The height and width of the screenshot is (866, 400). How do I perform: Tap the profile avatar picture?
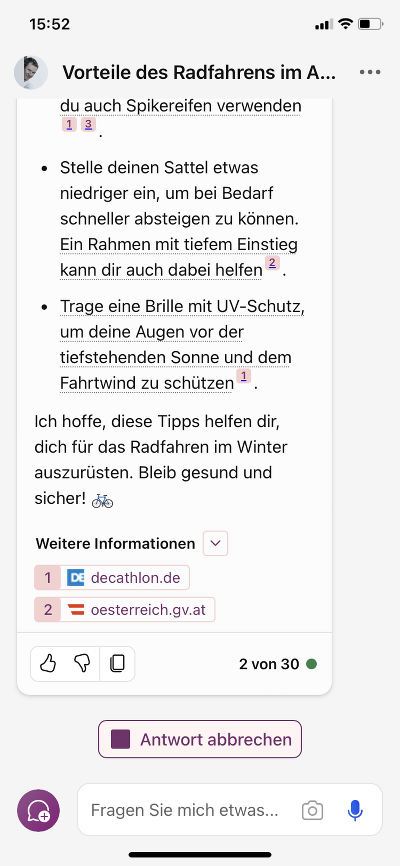point(31,72)
